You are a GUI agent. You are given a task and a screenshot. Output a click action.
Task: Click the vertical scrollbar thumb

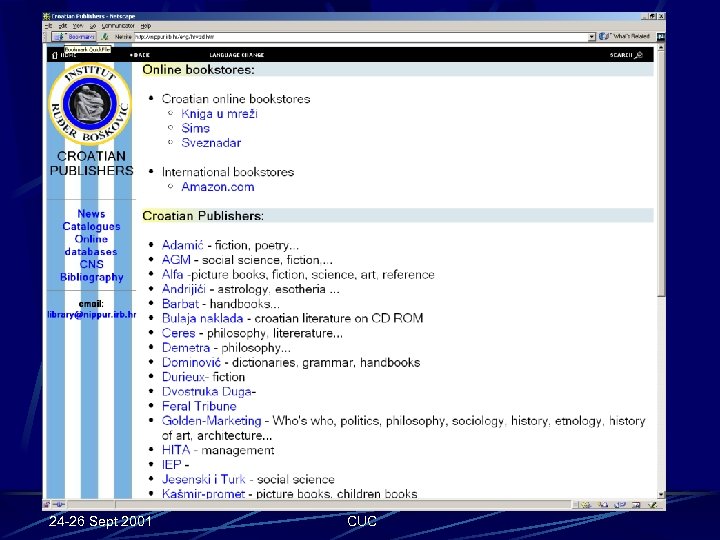(x=661, y=173)
